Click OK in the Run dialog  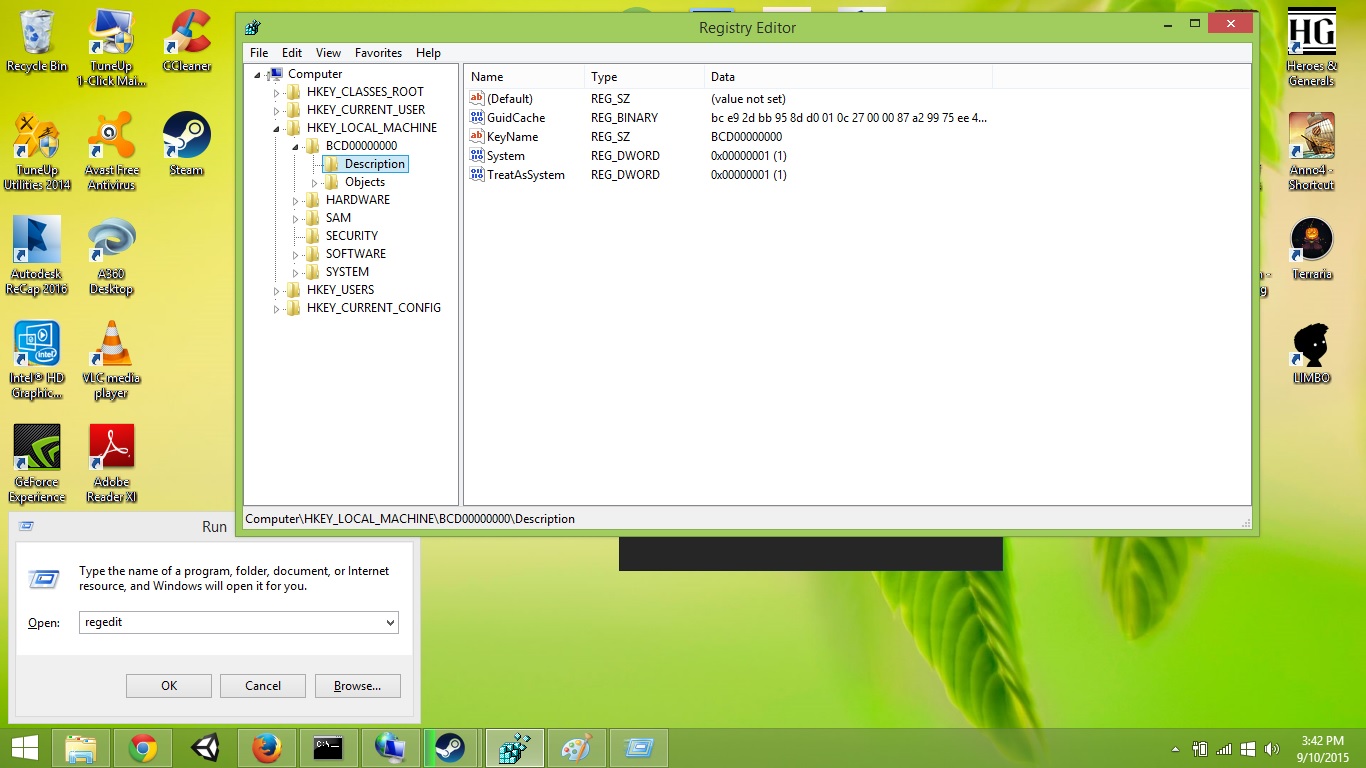click(x=168, y=686)
